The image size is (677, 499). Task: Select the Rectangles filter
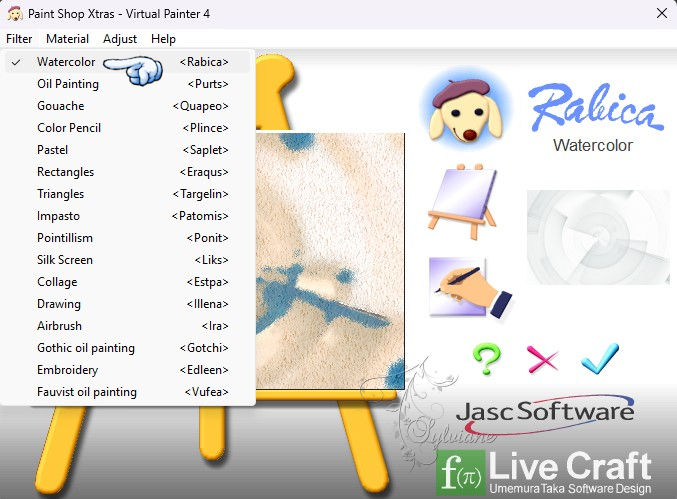[x=128, y=172]
